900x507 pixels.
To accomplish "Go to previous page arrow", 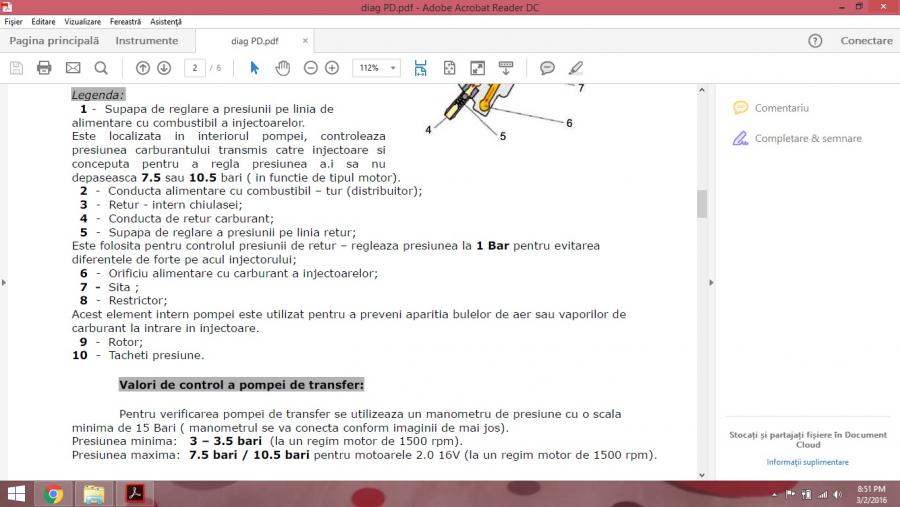I will (x=142, y=68).
